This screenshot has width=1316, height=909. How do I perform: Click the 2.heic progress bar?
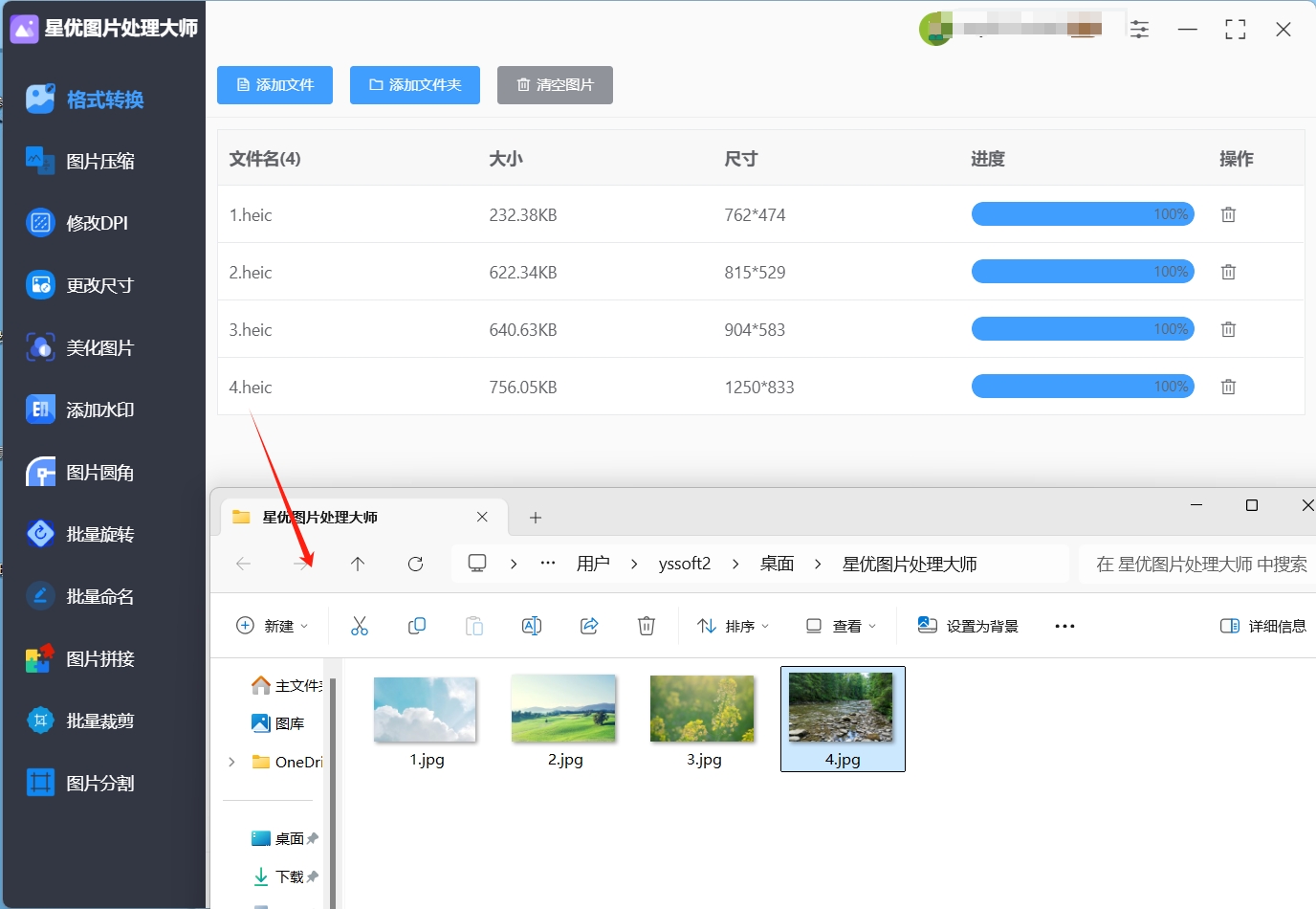[1083, 272]
